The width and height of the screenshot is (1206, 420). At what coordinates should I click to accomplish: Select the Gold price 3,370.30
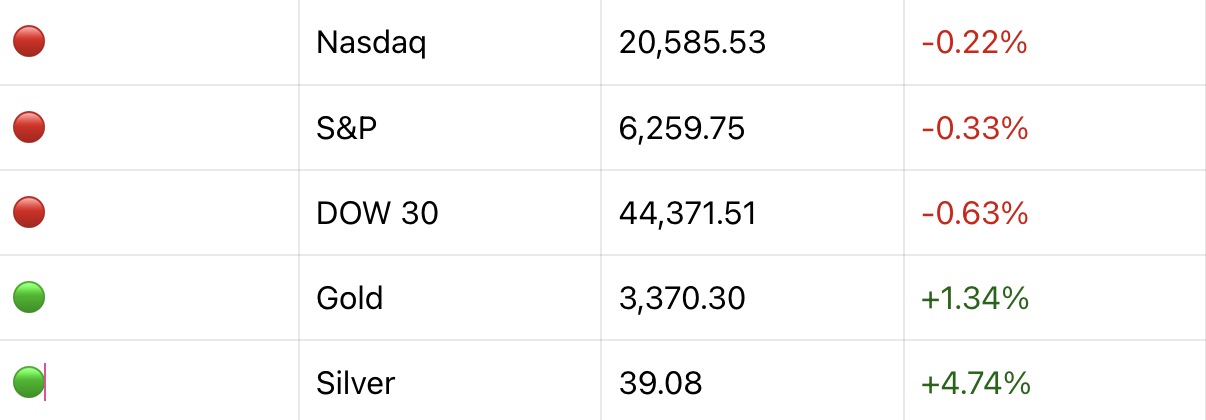tap(682, 298)
